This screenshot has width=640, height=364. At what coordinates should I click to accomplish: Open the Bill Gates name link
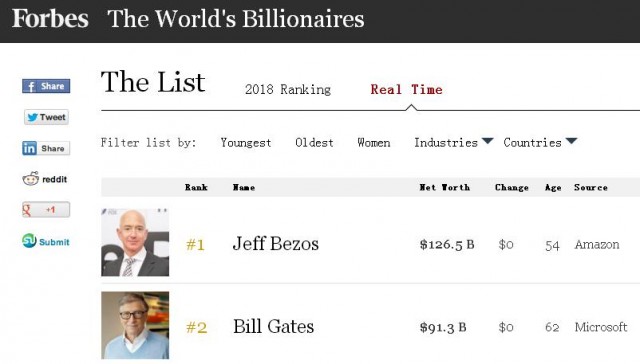pos(273,326)
